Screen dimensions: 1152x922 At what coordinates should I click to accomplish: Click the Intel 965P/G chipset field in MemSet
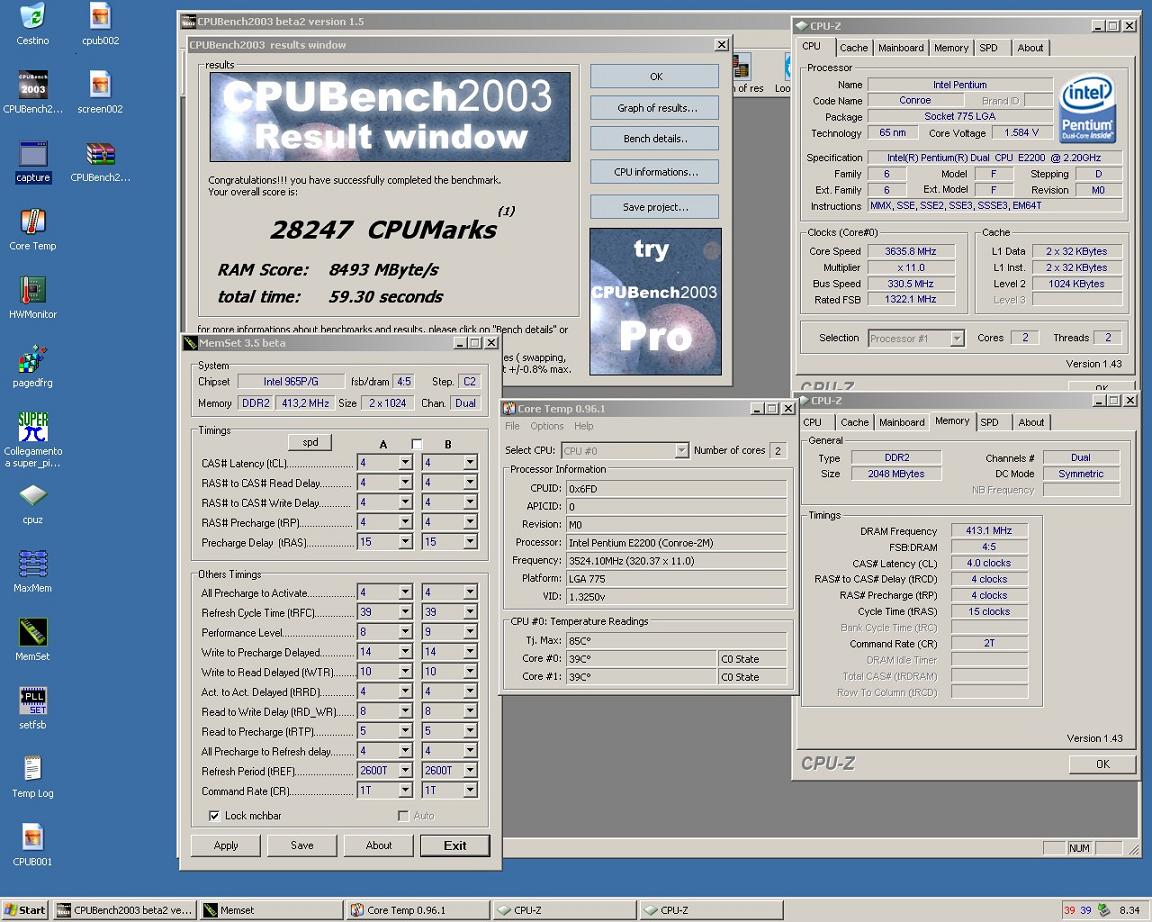[291, 381]
